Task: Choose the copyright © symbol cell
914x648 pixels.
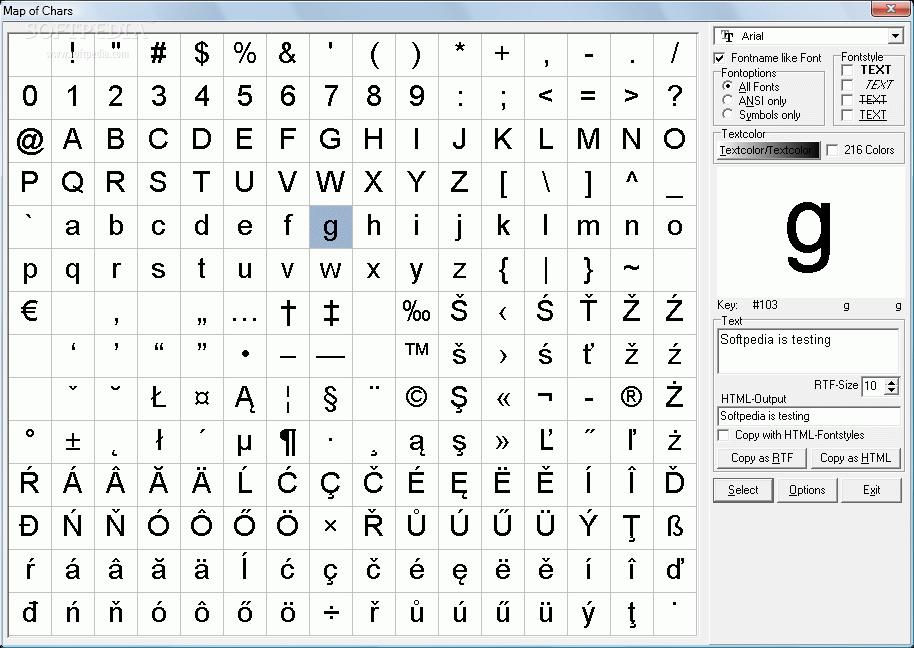Action: (417, 399)
